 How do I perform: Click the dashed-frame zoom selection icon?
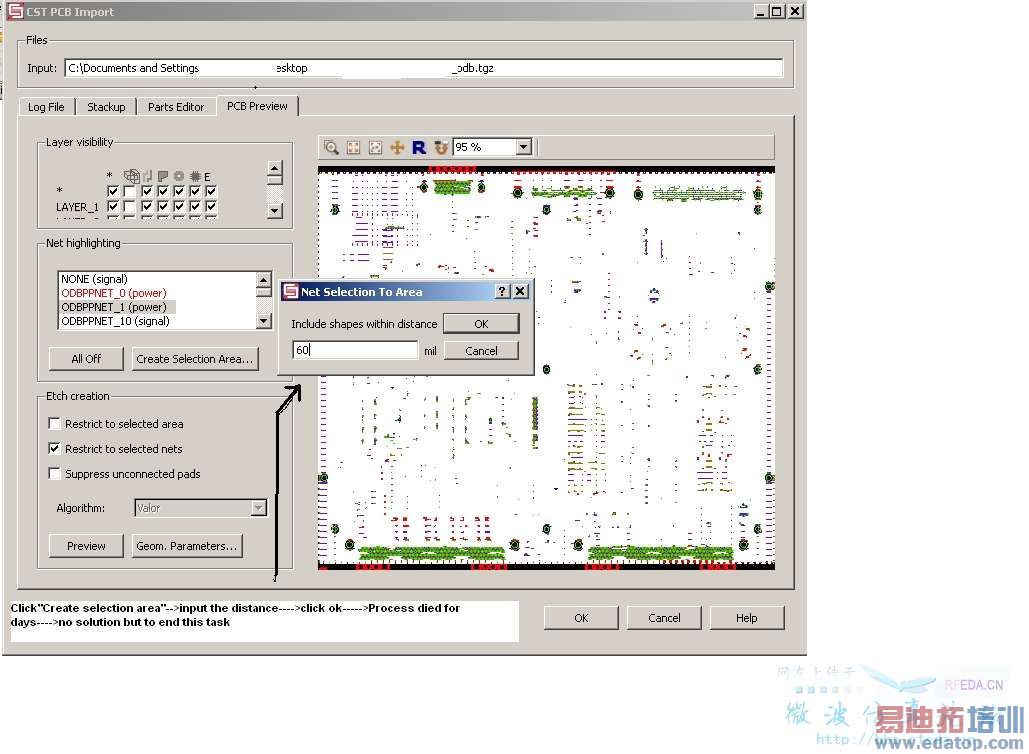point(375,148)
